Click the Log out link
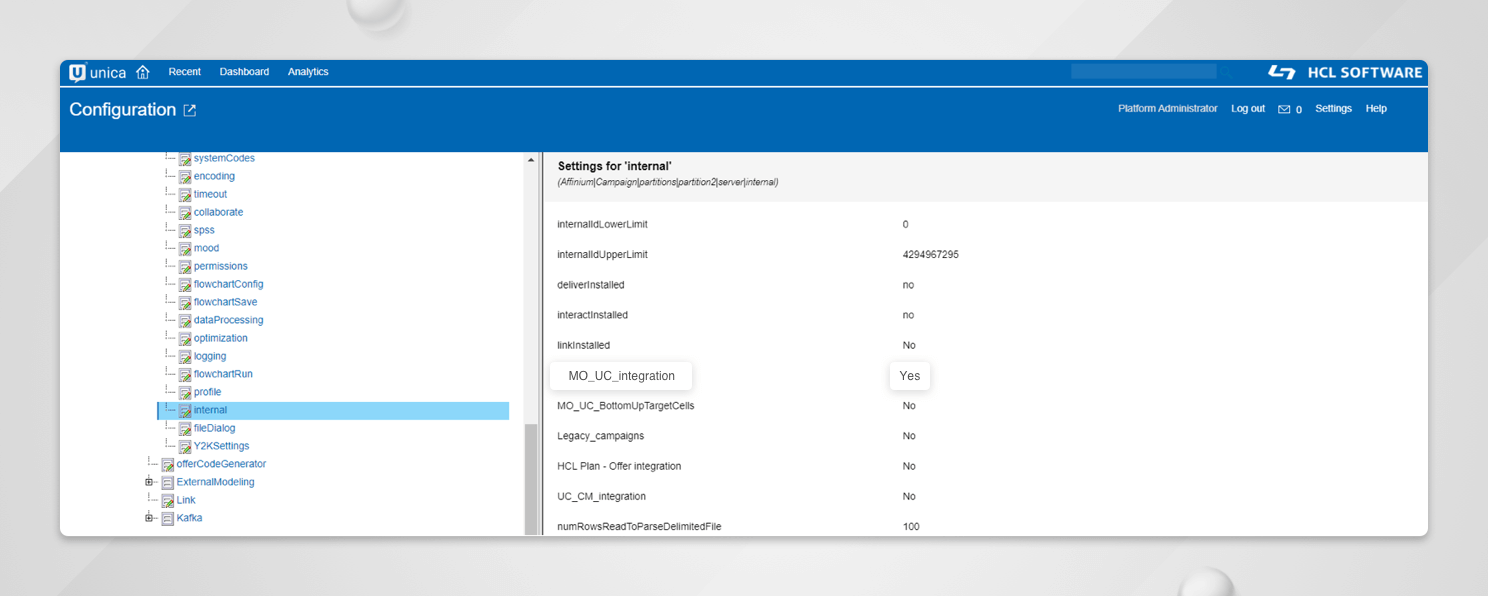The height and width of the screenshot is (596, 1488). [x=1247, y=109]
